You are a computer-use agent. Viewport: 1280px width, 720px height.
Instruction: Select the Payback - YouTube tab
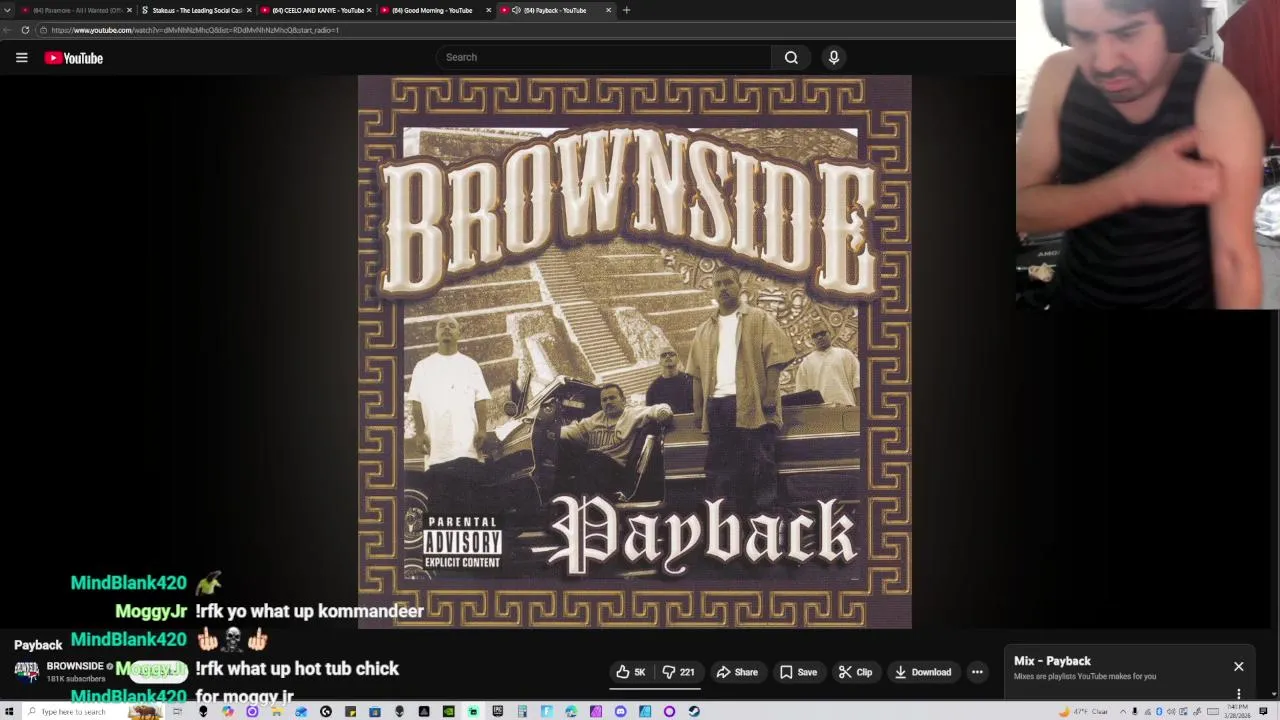click(x=555, y=10)
